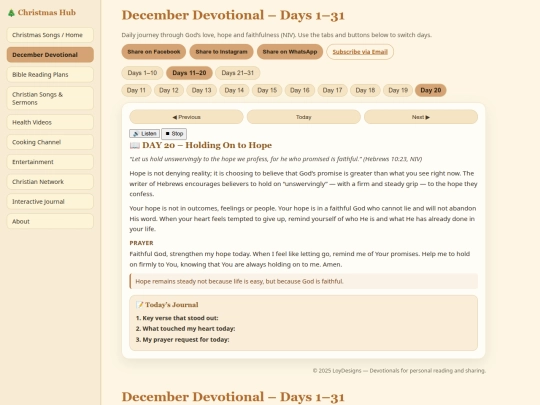Click the LoyDesigns copyright footer text
The height and width of the screenshot is (405, 540).
click(399, 371)
